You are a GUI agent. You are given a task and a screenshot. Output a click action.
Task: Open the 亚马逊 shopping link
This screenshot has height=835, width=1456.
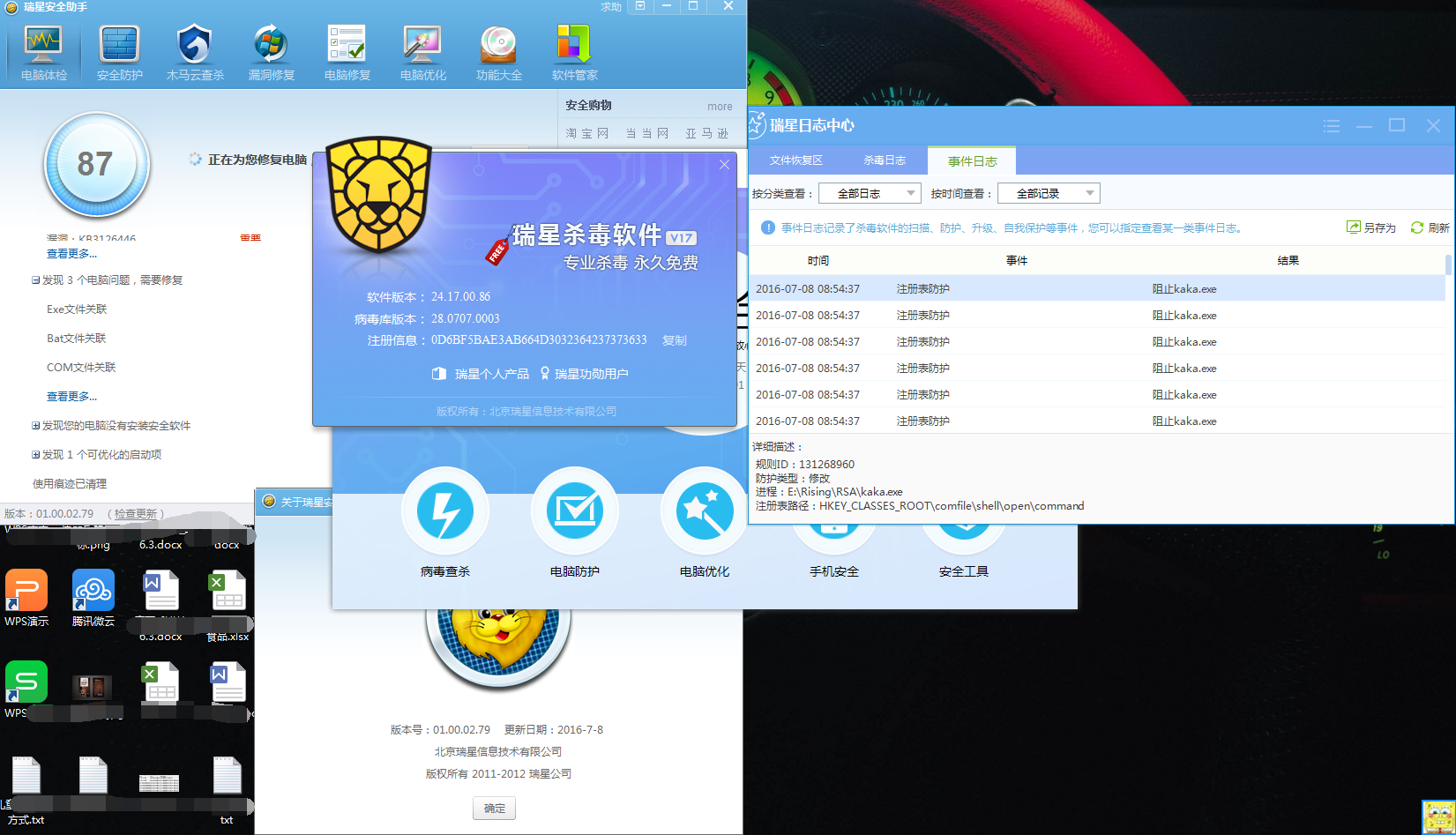tap(707, 133)
